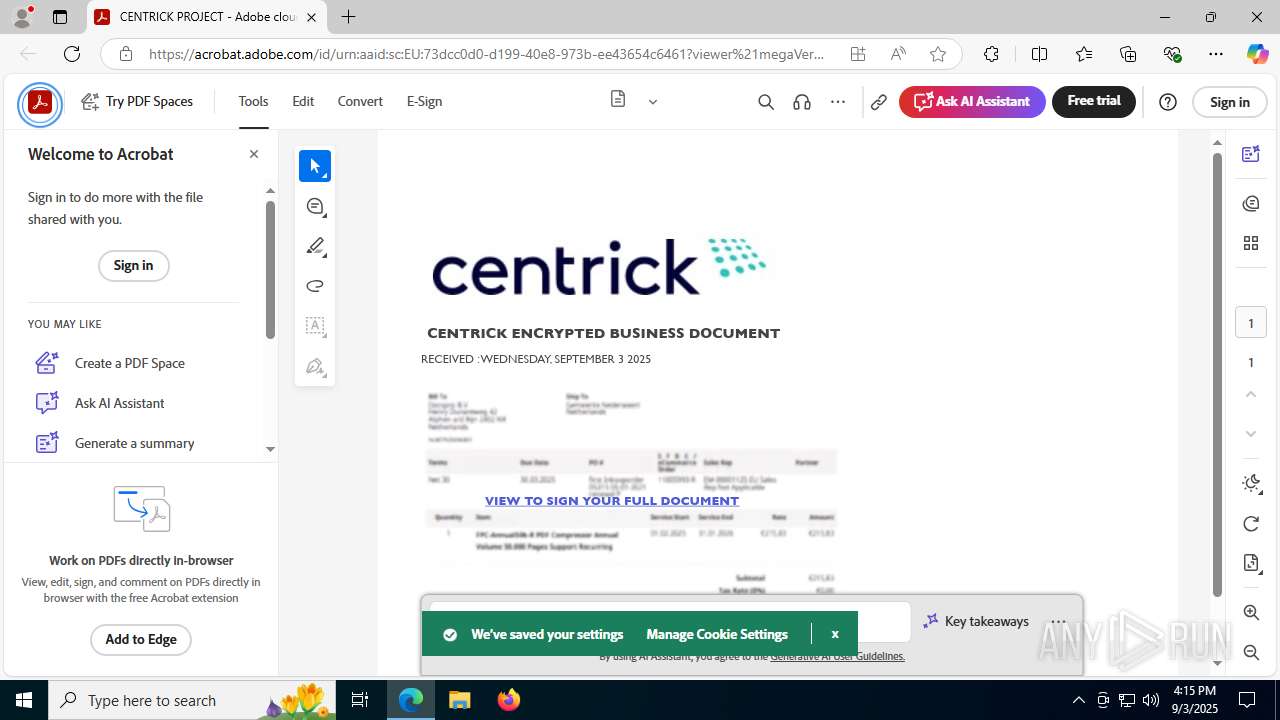1280x720 pixels.
Task: Dismiss the cookie settings saved banner
Action: [835, 634]
